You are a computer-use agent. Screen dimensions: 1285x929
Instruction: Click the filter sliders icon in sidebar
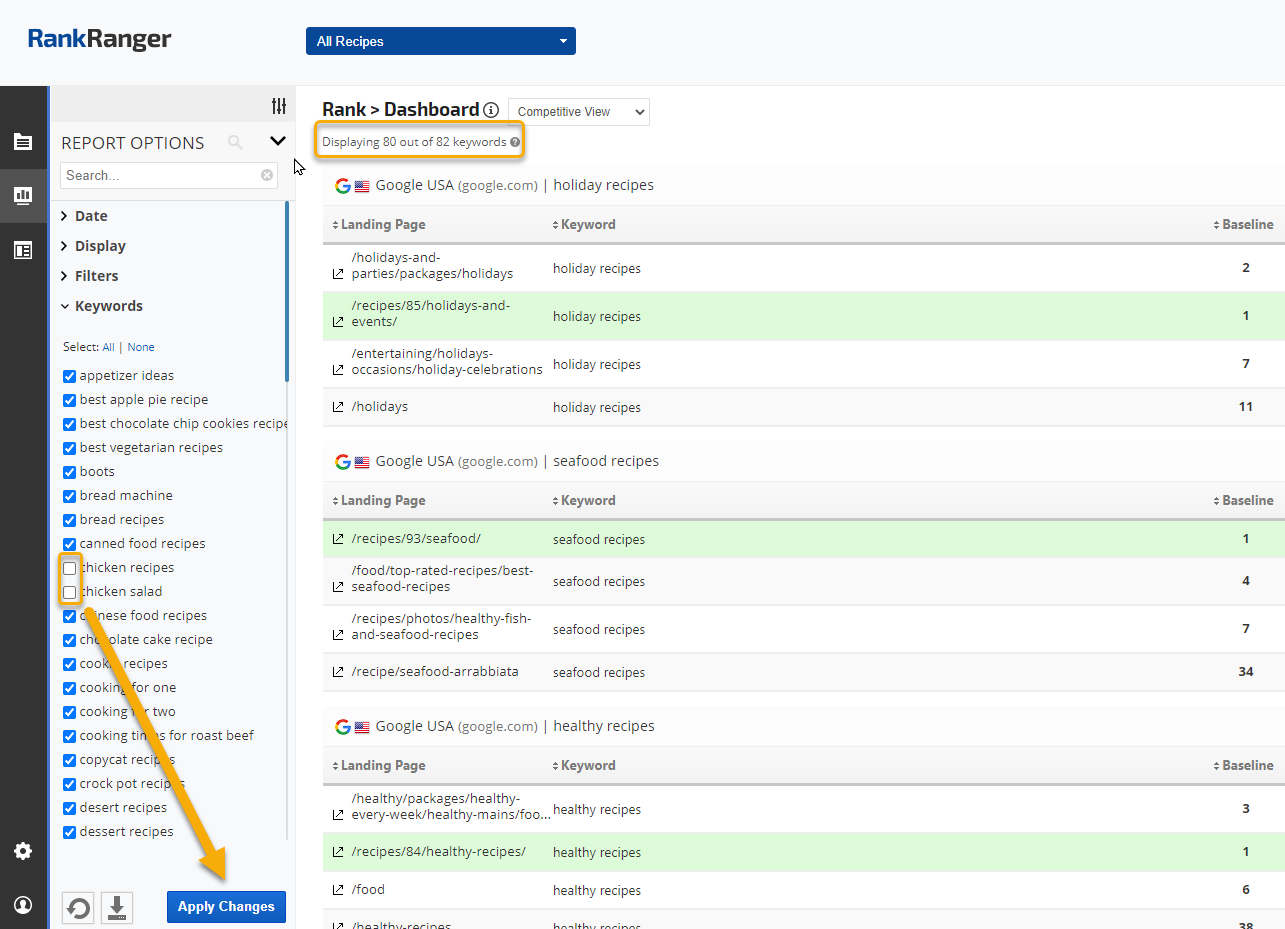click(279, 106)
